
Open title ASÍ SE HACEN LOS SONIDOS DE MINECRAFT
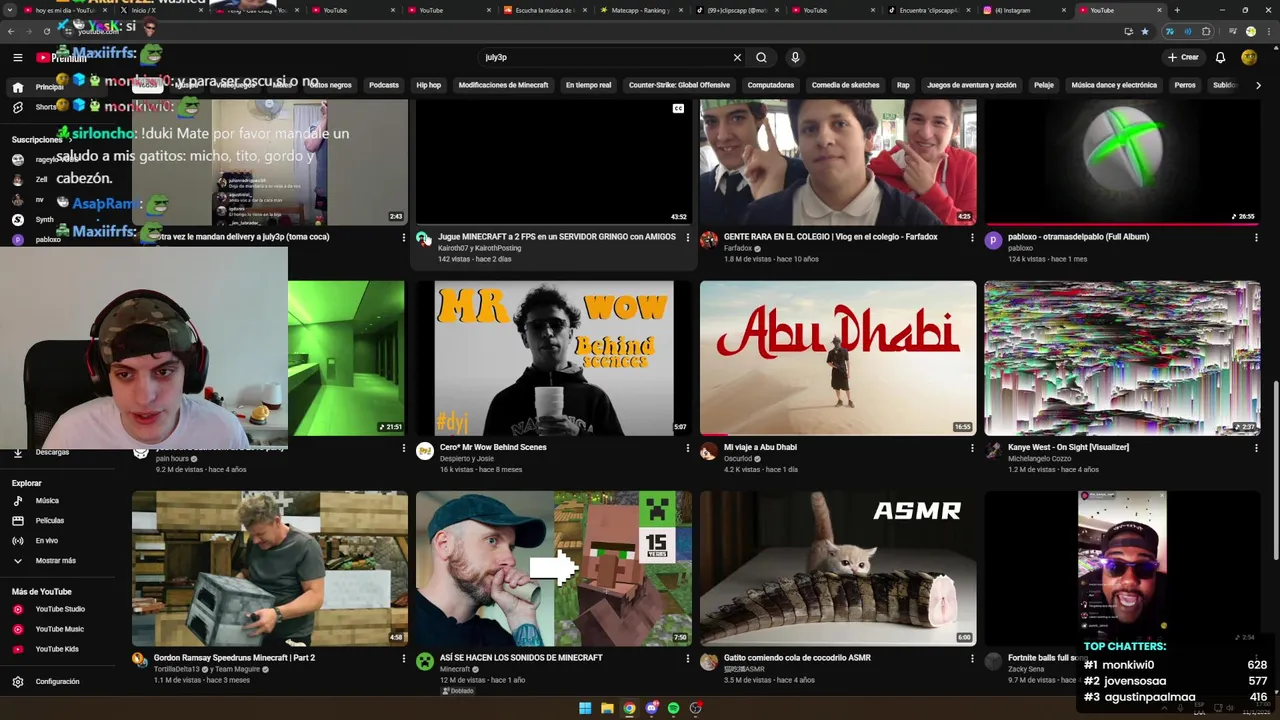pos(521,658)
